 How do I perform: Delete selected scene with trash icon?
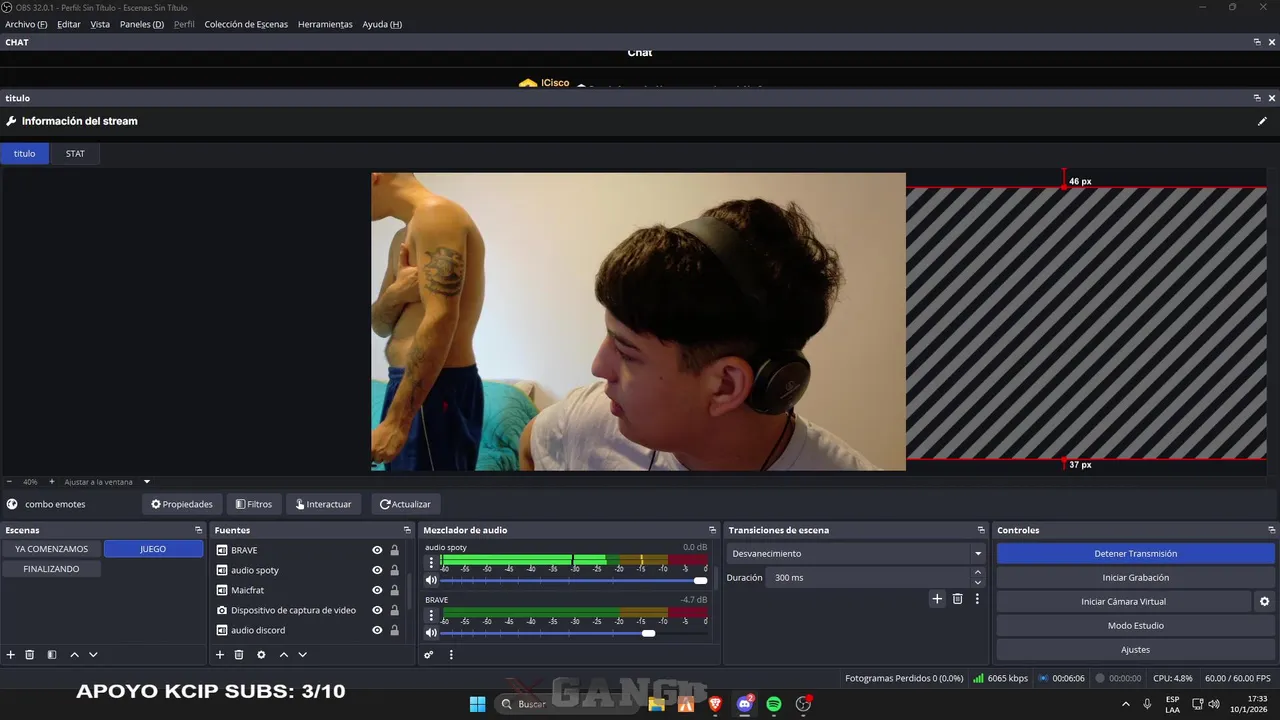(x=30, y=655)
